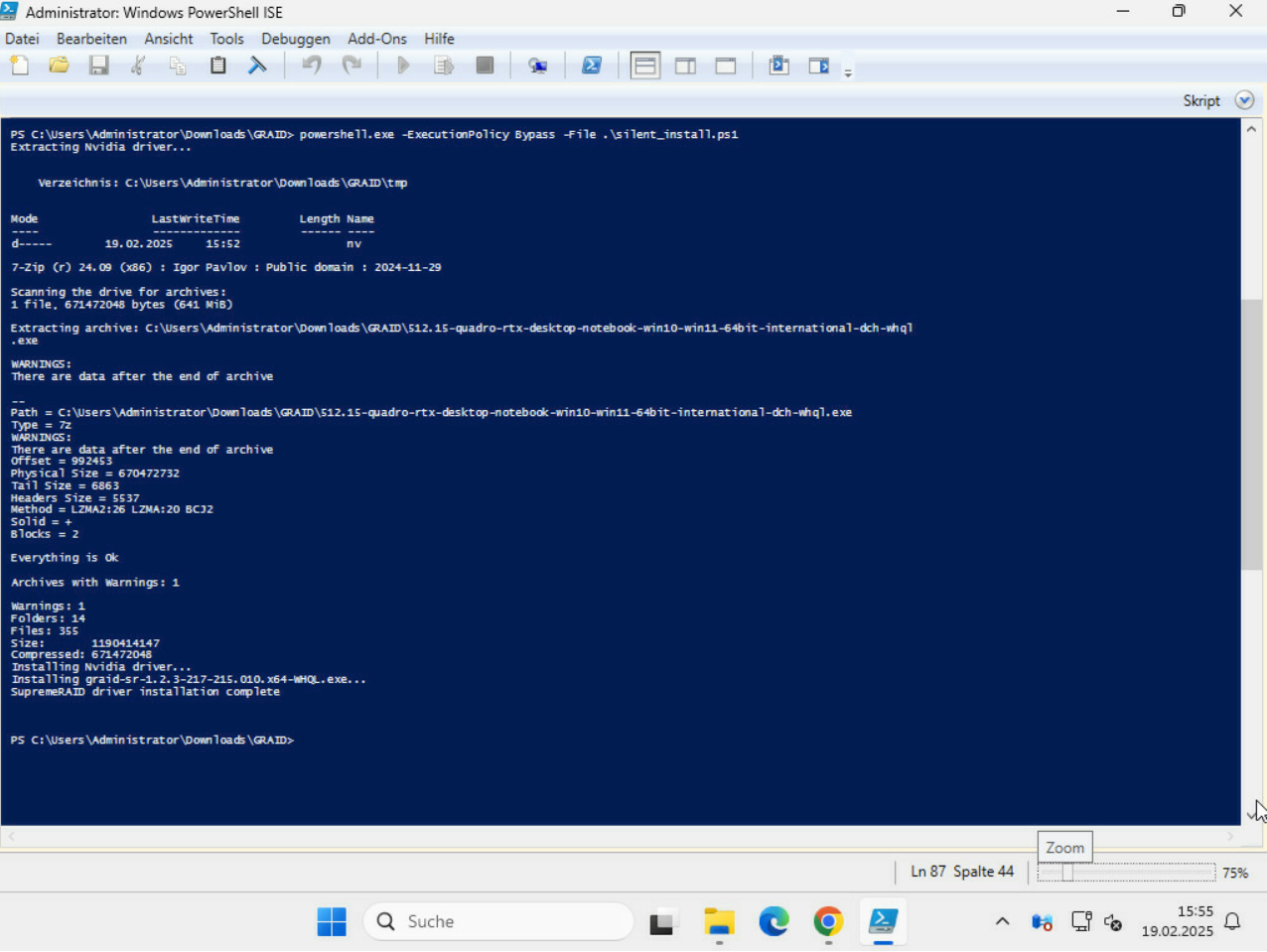Click the 75% zoom value

tap(1235, 873)
